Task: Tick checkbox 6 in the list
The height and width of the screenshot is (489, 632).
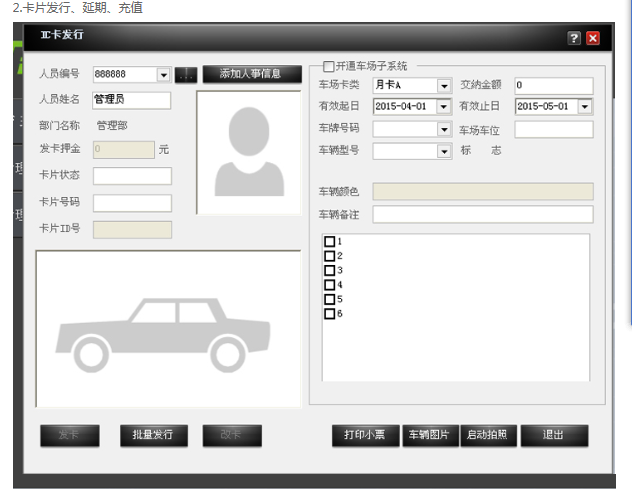Action: click(329, 314)
